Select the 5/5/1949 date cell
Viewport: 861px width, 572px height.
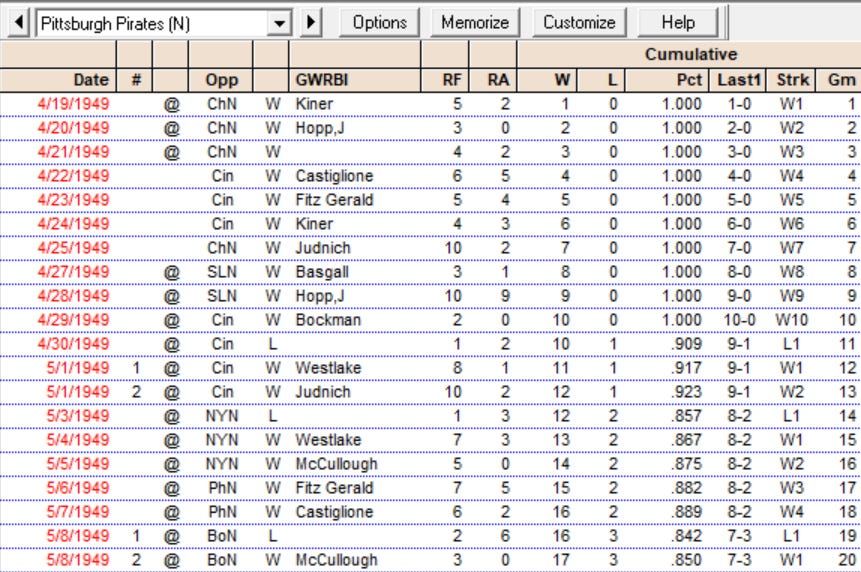pyautogui.click(x=77, y=464)
